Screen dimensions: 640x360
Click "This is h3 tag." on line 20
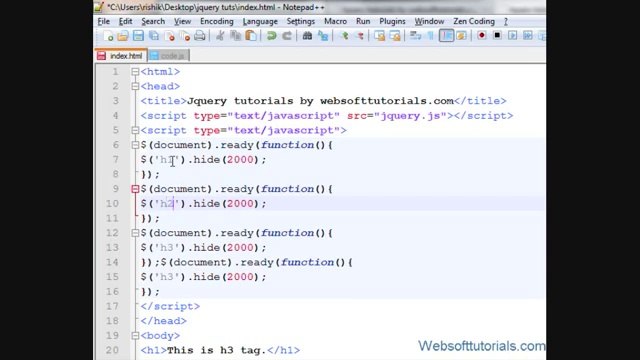(x=217, y=350)
